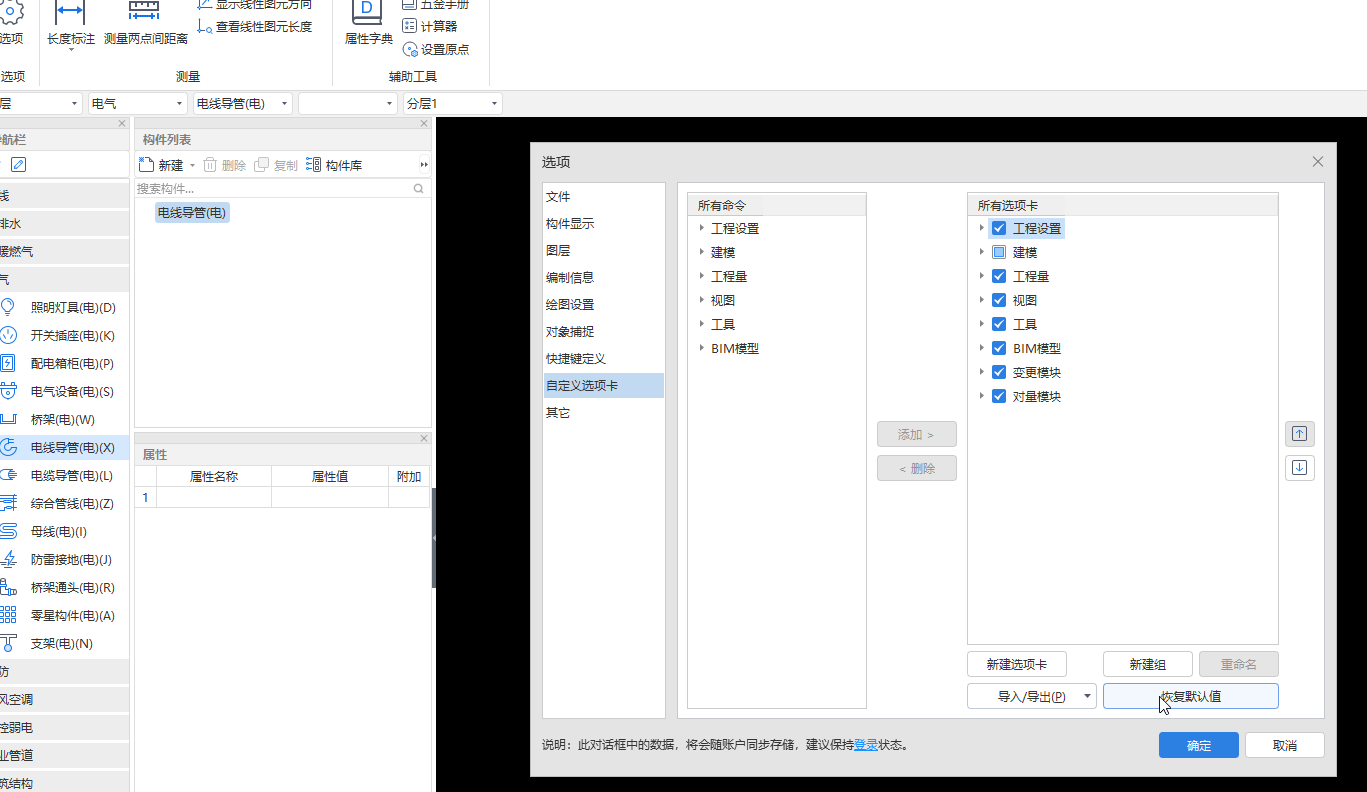Screen dimensions: 1367x792
Task: Uncheck 工程量 tab checkbox
Action: [999, 276]
